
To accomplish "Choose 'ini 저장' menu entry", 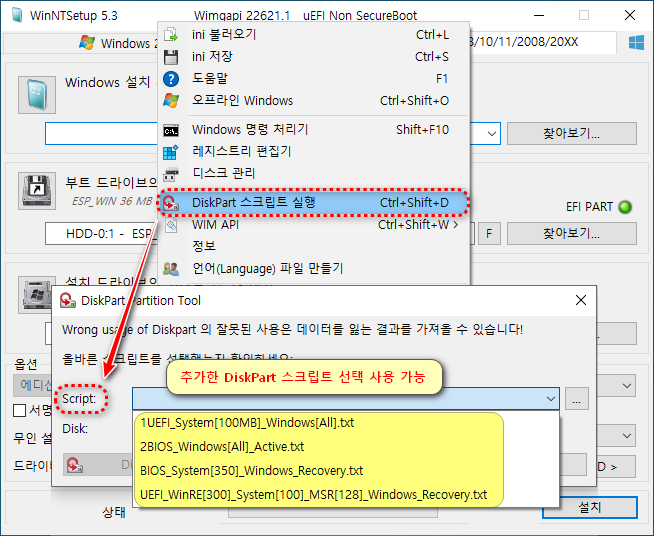I will tap(314, 56).
